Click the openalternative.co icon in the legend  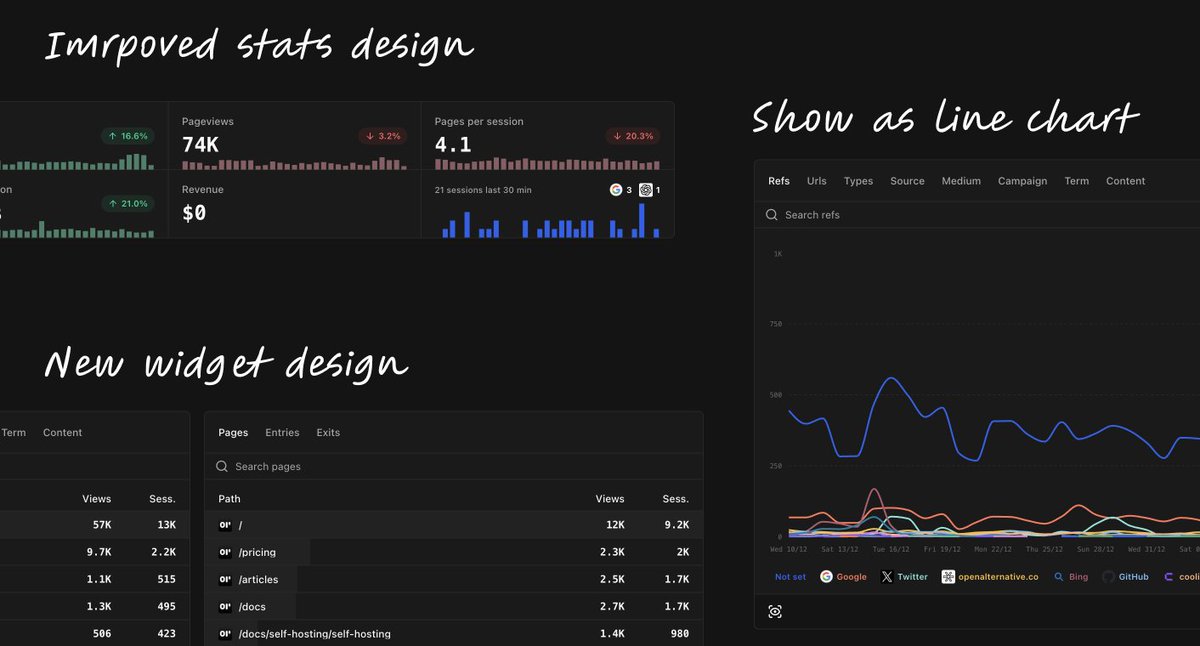948,577
